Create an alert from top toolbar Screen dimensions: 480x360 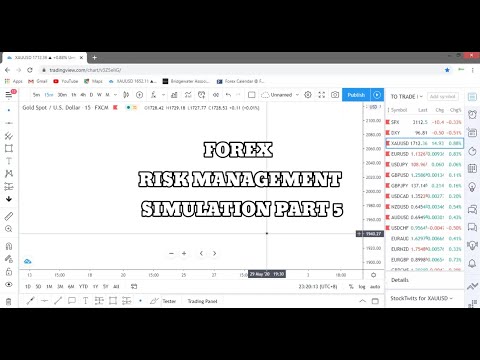point(202,95)
